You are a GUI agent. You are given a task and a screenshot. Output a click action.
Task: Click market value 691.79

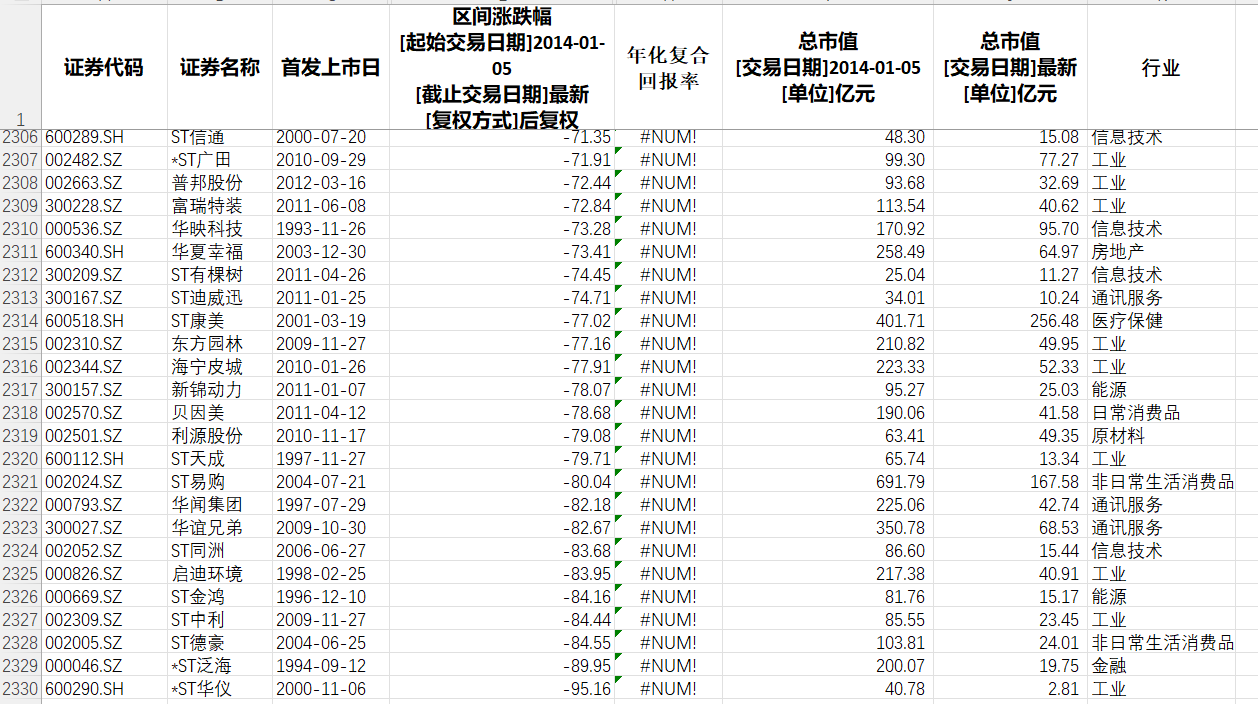point(900,482)
